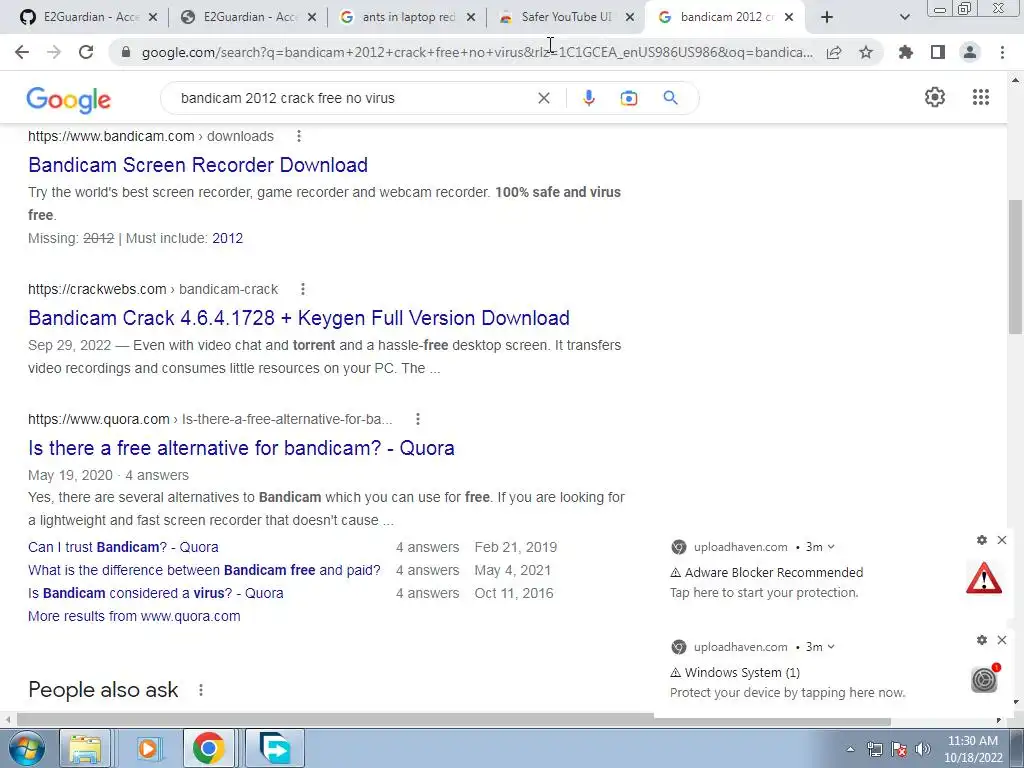1024x768 pixels.
Task: Open settings for Windows System notification
Action: click(982, 640)
